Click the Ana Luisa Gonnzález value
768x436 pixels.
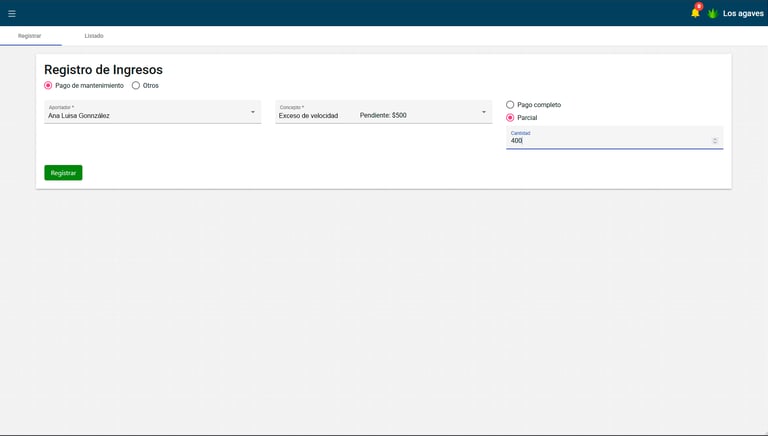tap(79, 116)
